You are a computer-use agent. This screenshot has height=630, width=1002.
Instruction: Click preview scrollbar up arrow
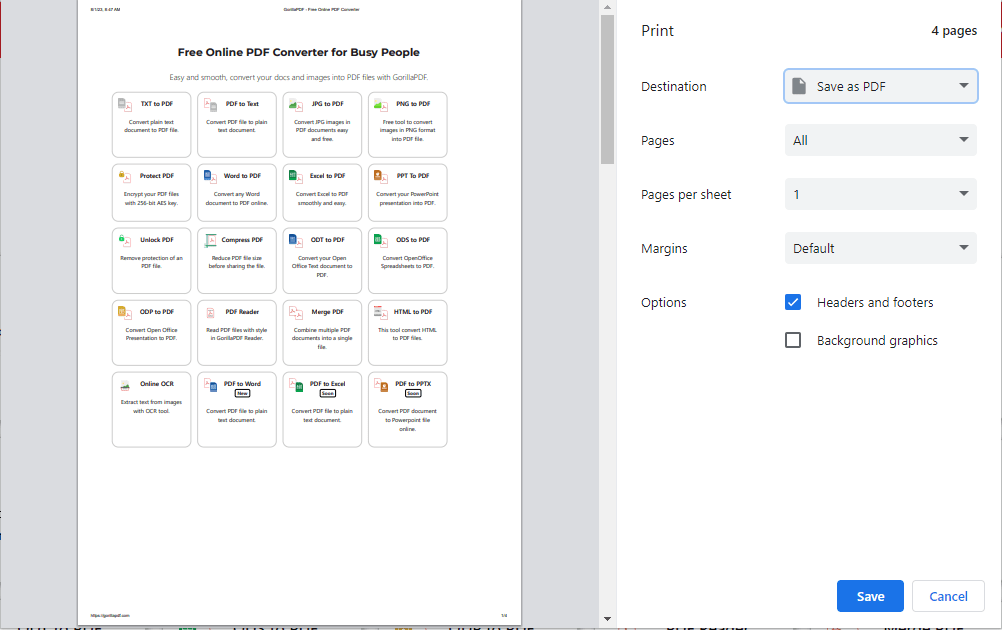coord(607,7)
